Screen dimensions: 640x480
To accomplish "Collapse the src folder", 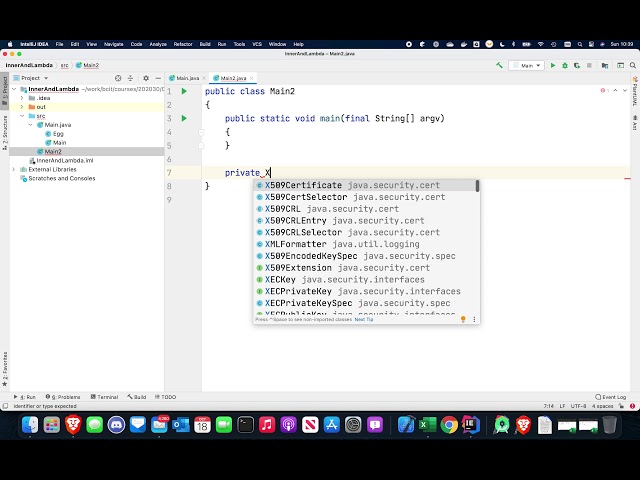I will (22, 116).
